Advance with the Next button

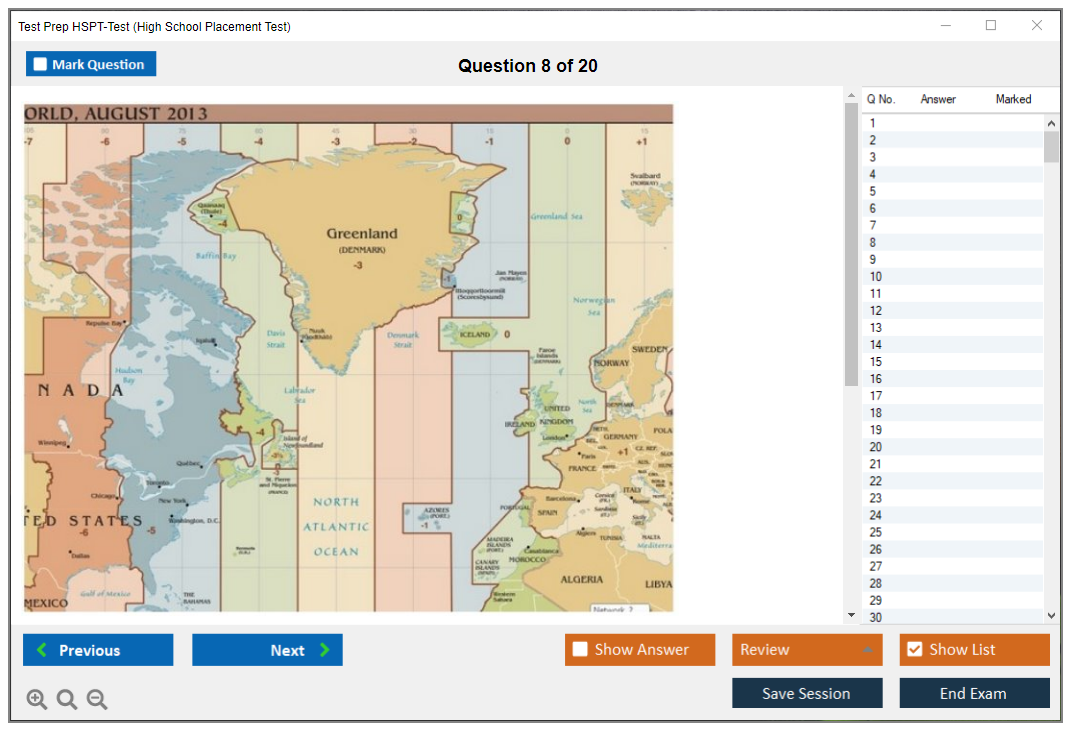pos(267,650)
